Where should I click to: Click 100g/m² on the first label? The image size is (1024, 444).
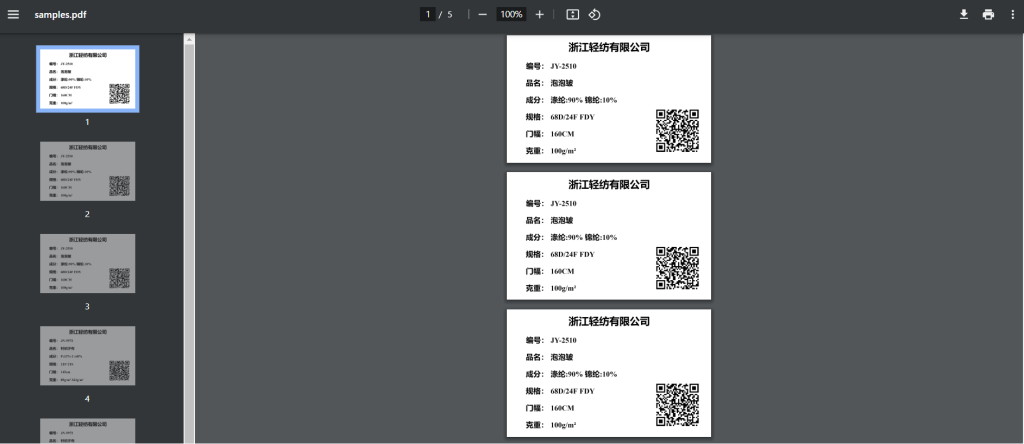click(x=563, y=151)
